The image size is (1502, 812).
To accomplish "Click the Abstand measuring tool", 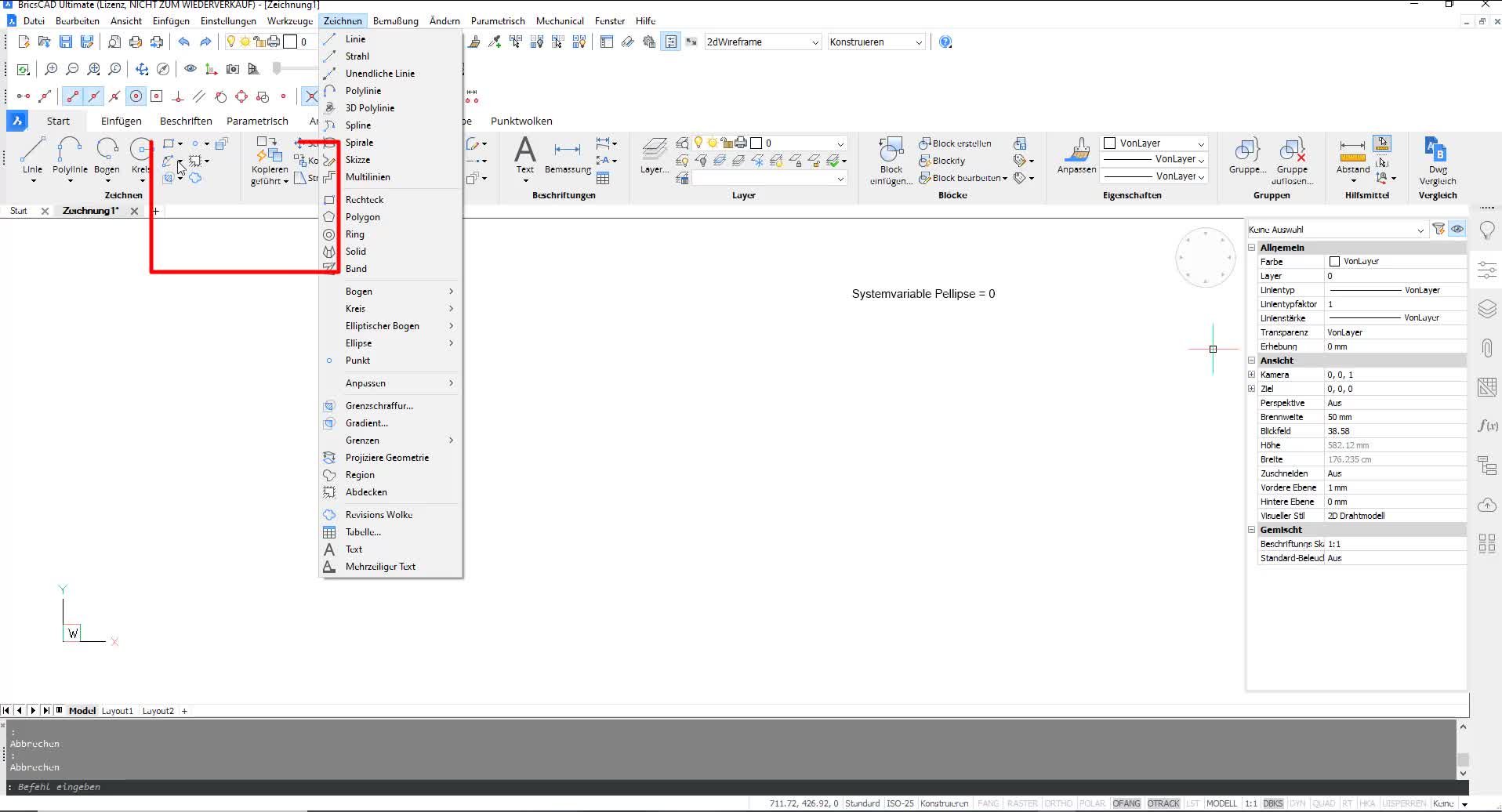I will 1353,155.
